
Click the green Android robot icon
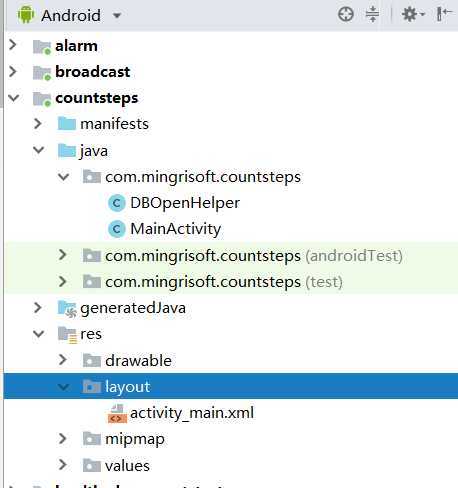(26, 15)
